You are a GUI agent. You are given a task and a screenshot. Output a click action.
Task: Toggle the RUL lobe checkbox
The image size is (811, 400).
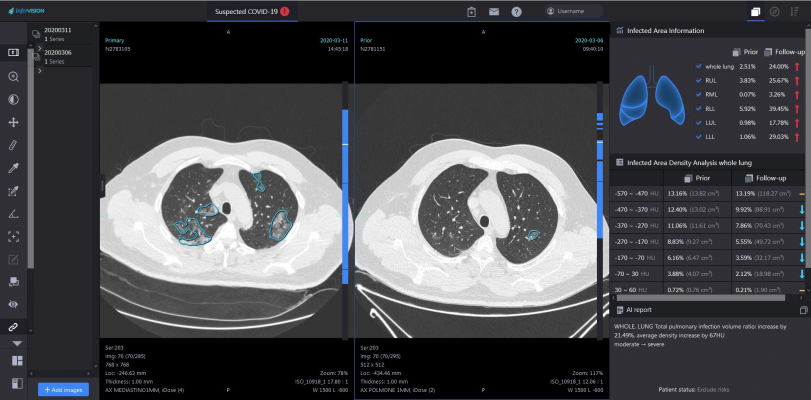(x=698, y=80)
